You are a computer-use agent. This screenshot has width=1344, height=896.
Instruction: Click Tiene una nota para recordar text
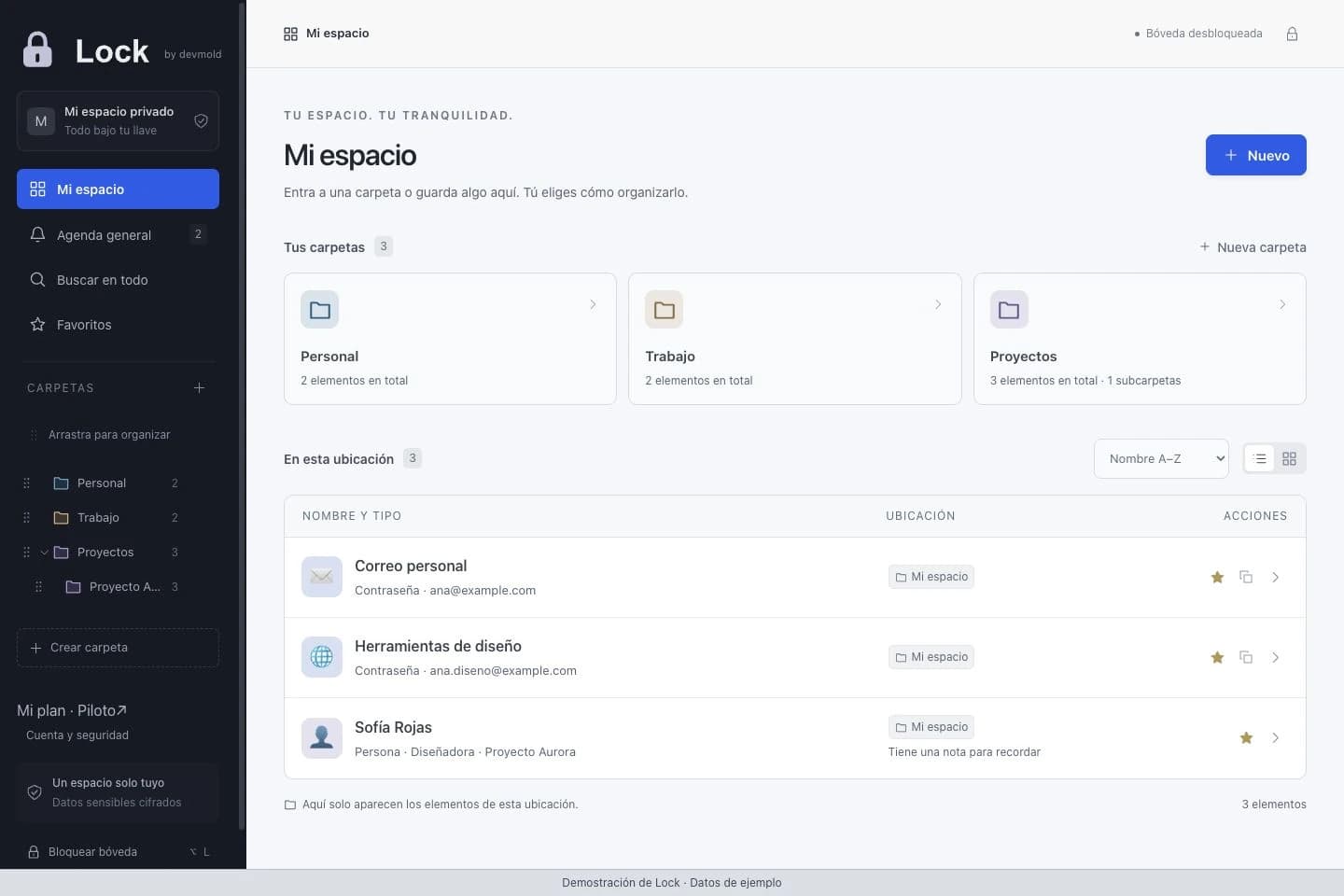click(x=964, y=751)
